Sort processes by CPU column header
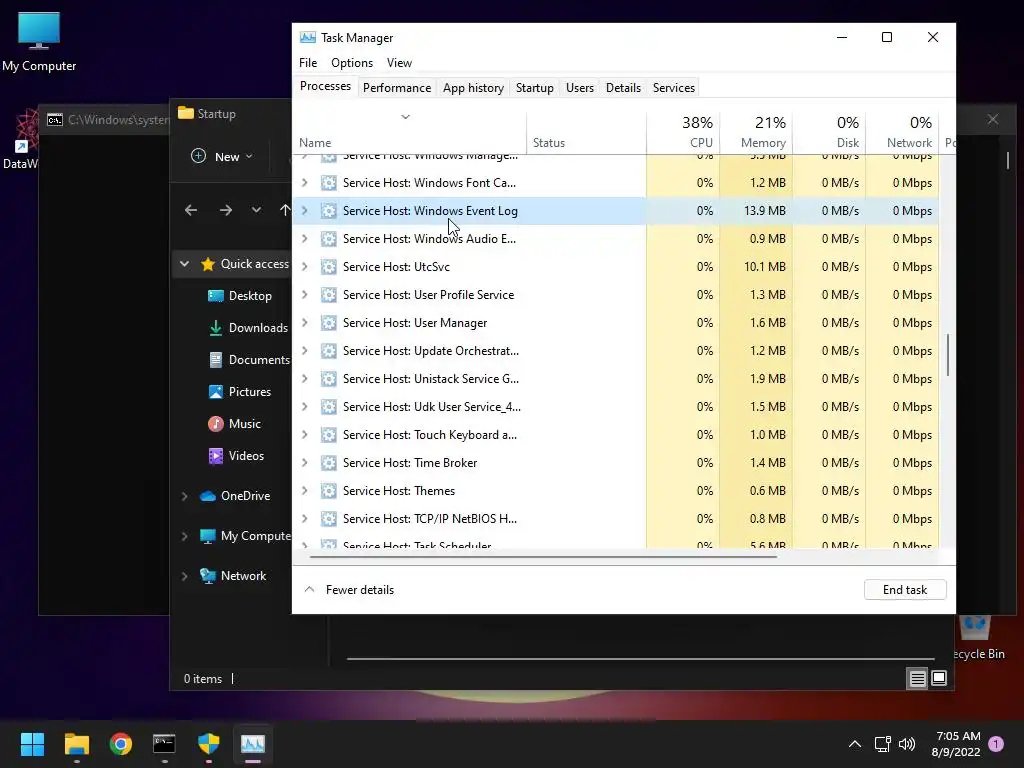 [x=683, y=133]
